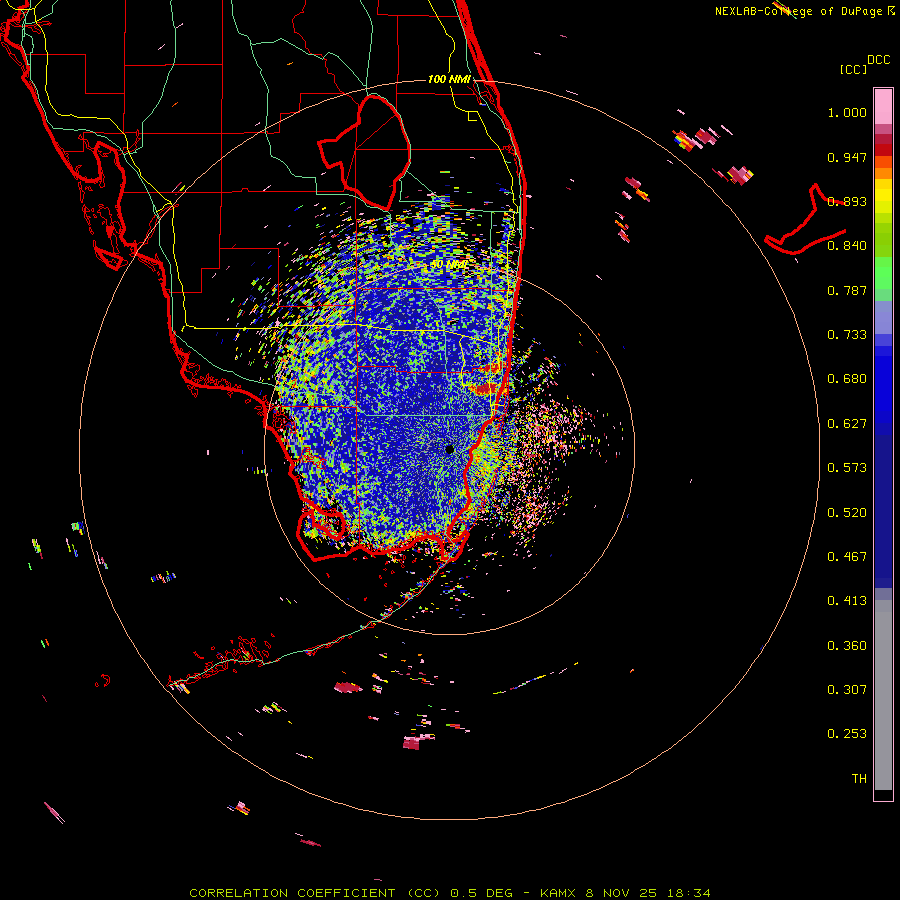
Task: Click the 50 NMI range ring label
Action: [449, 265]
